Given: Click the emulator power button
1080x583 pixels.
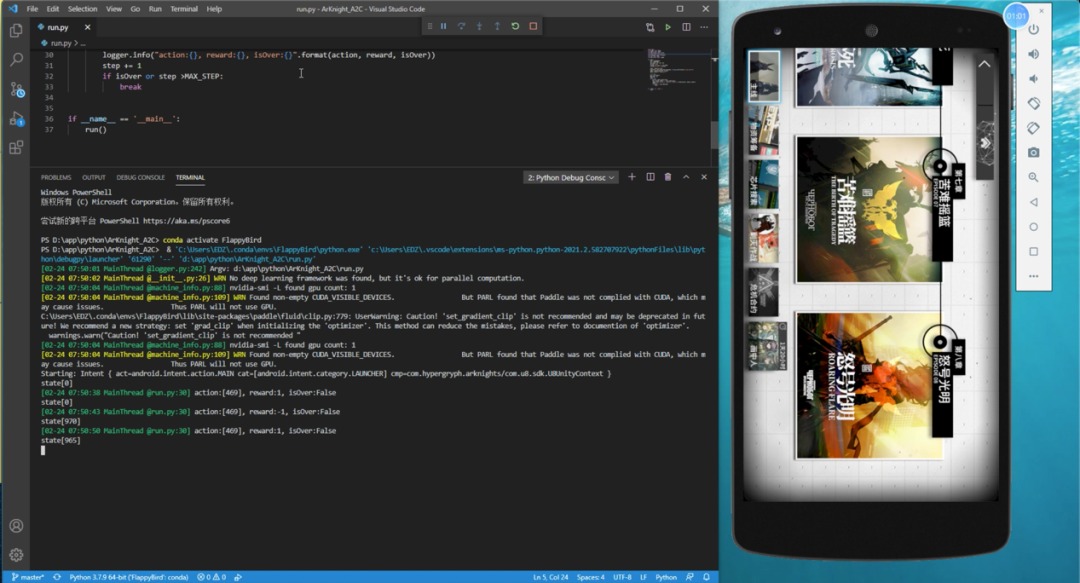Looking at the screenshot, I should [1033, 30].
